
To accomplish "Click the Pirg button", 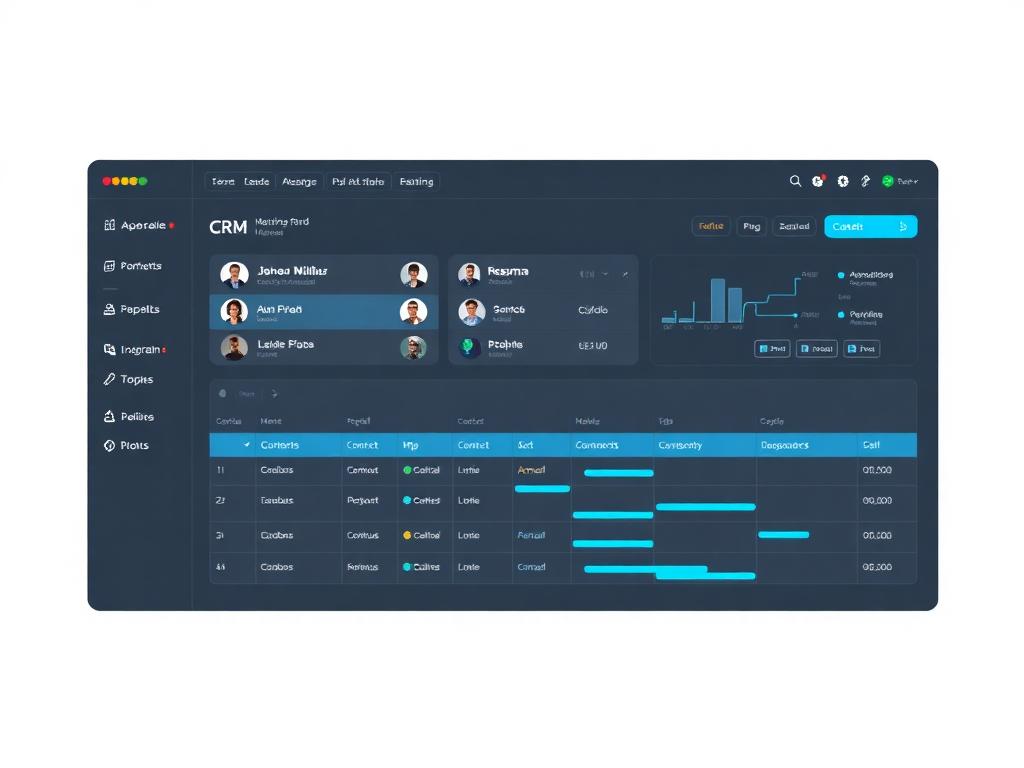I will coord(752,227).
